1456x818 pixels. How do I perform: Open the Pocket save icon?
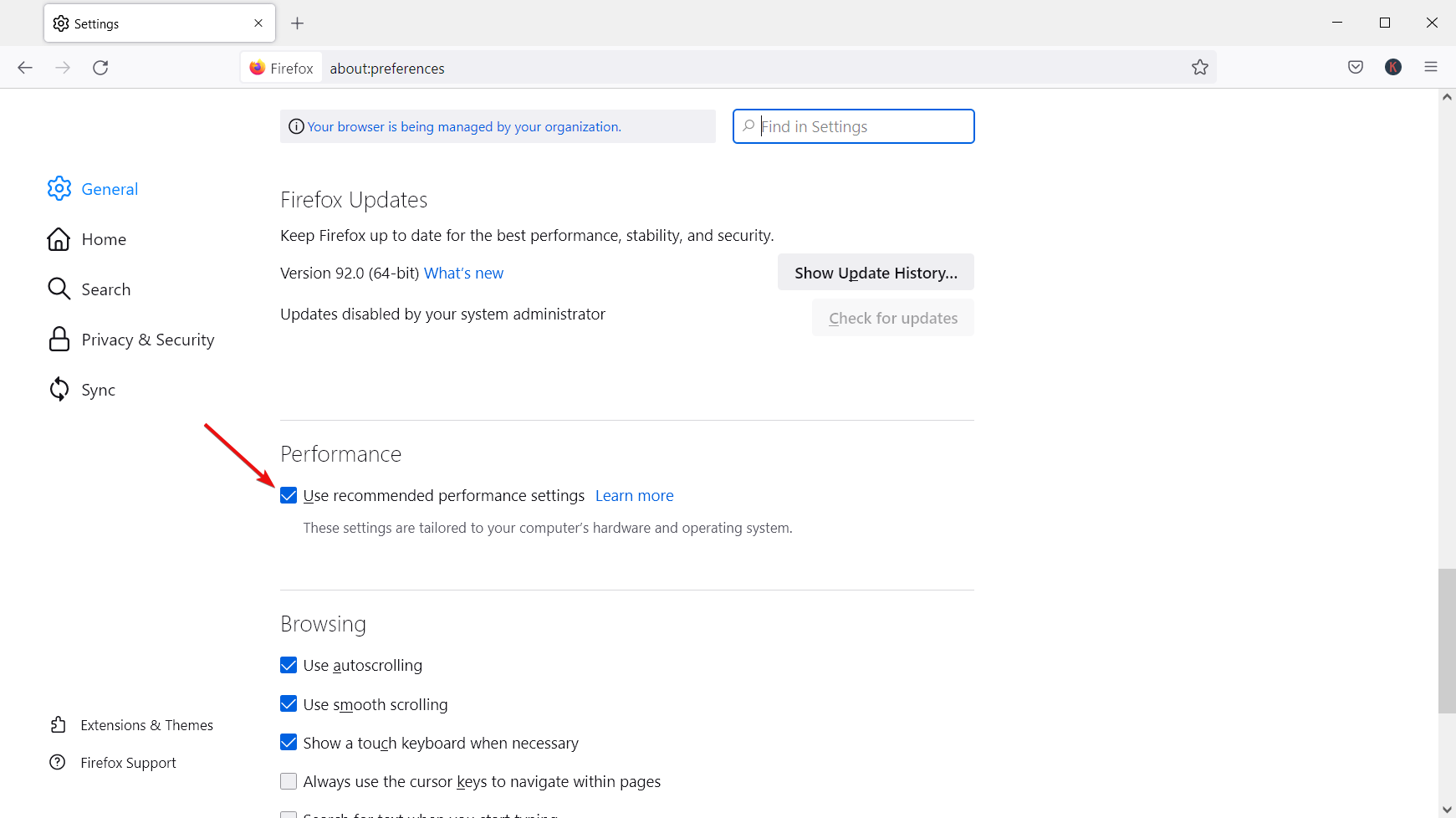click(x=1356, y=68)
